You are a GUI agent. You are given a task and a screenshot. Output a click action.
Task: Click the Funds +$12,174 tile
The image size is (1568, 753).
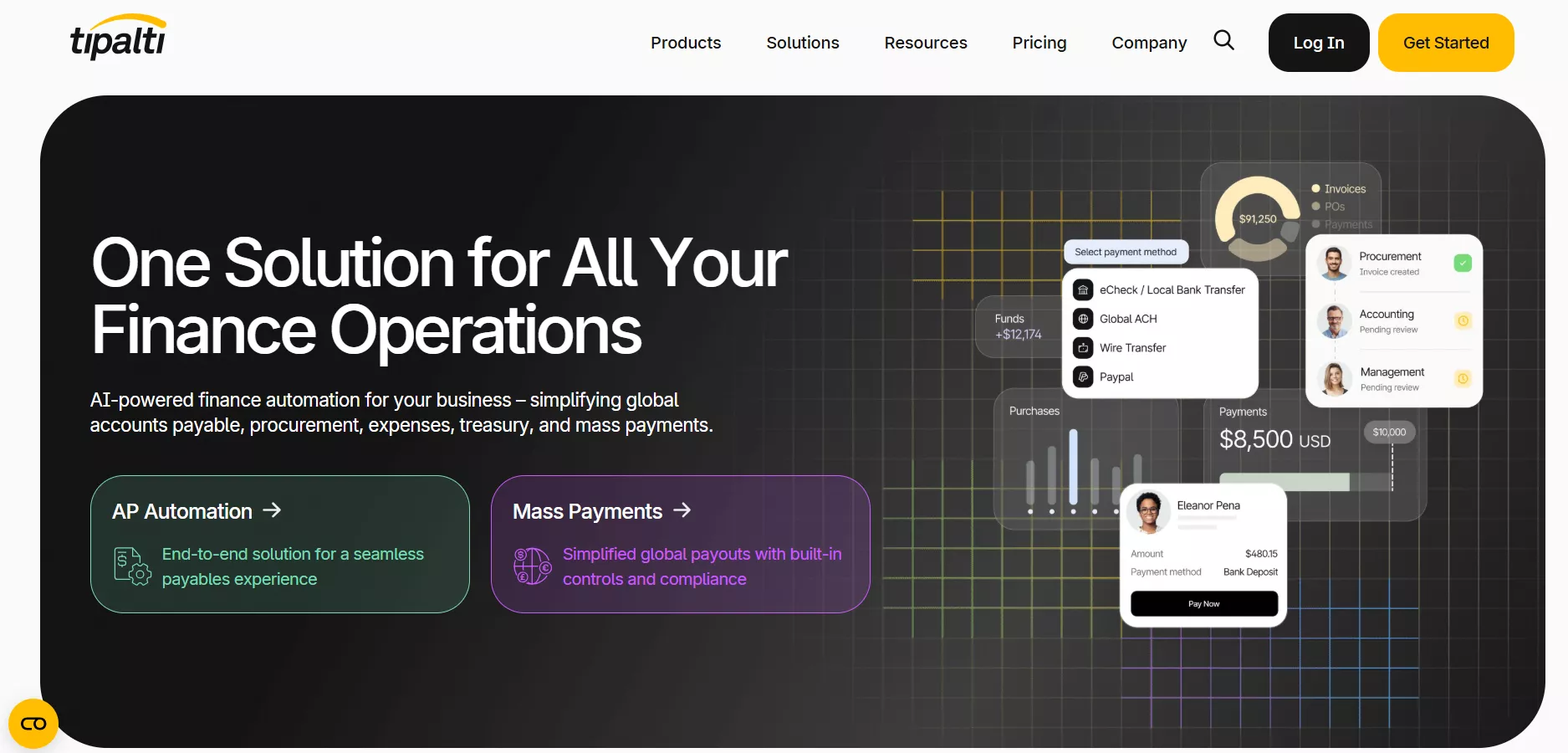(1019, 327)
